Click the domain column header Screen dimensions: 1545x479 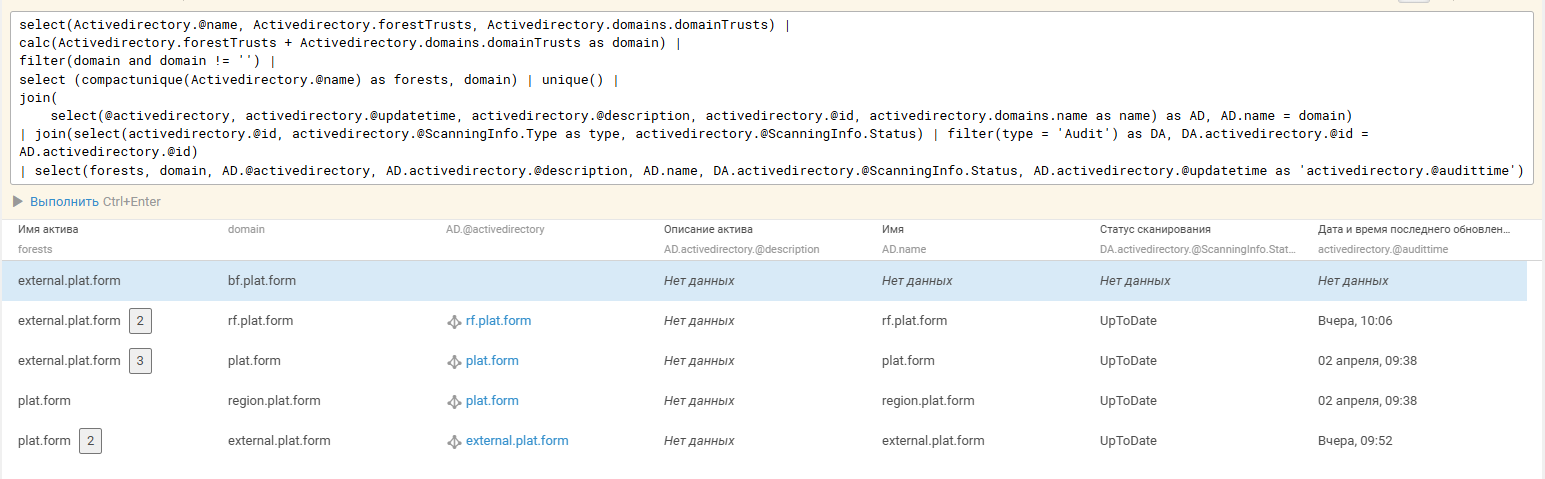[x=246, y=229]
